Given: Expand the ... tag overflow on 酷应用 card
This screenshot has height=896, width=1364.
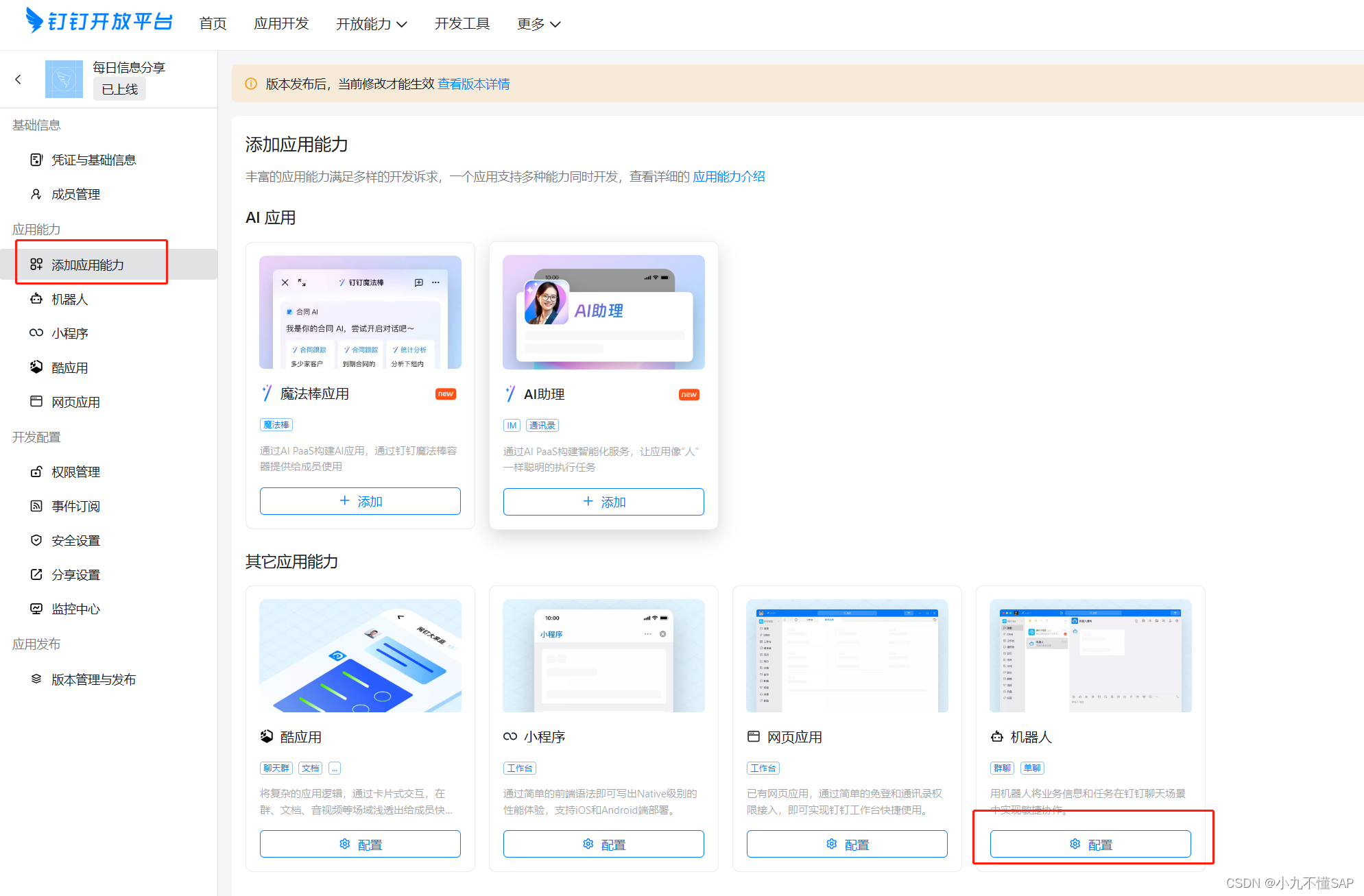Looking at the screenshot, I should [x=335, y=768].
